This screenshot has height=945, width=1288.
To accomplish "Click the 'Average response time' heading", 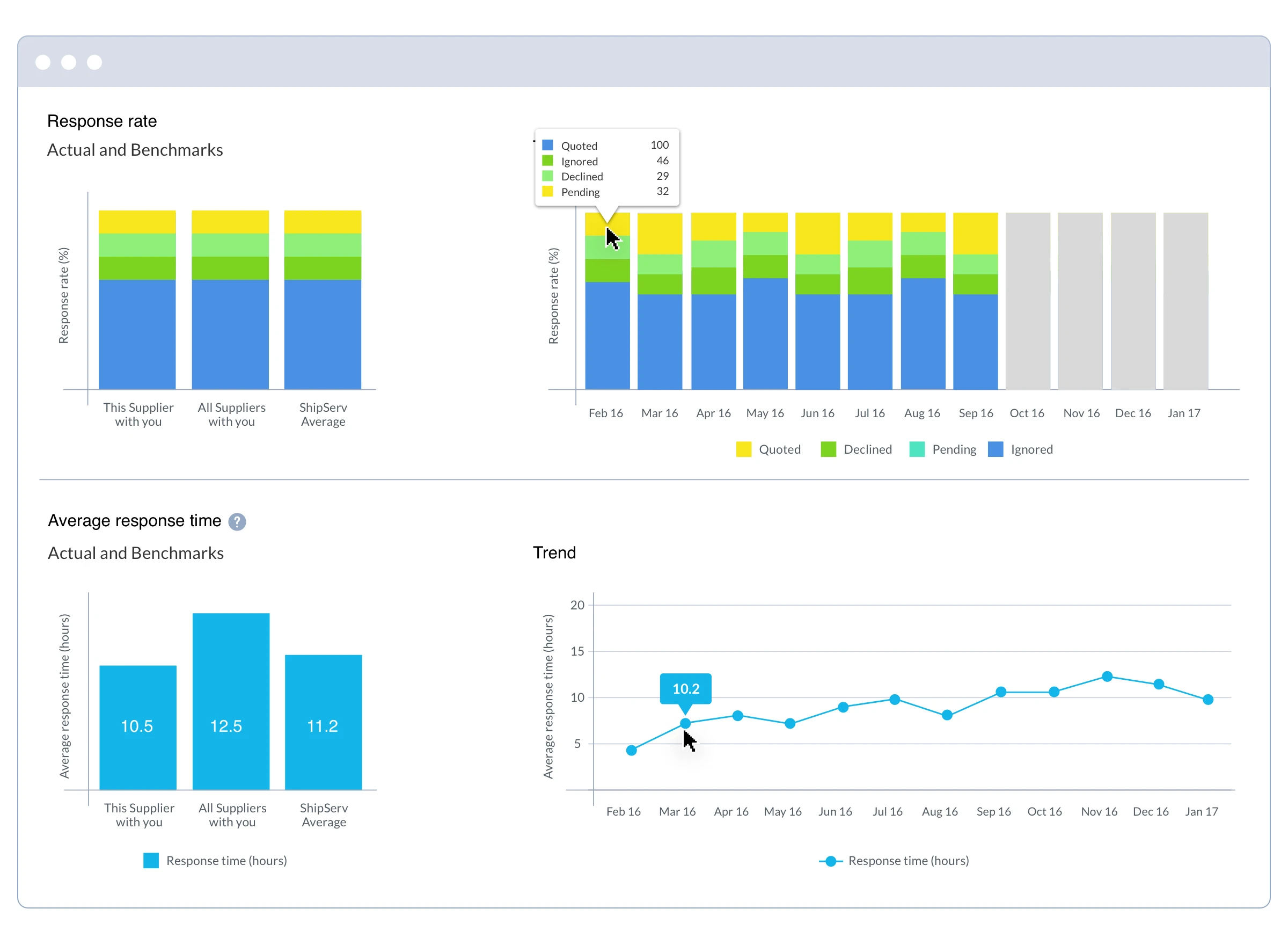I will (x=134, y=520).
